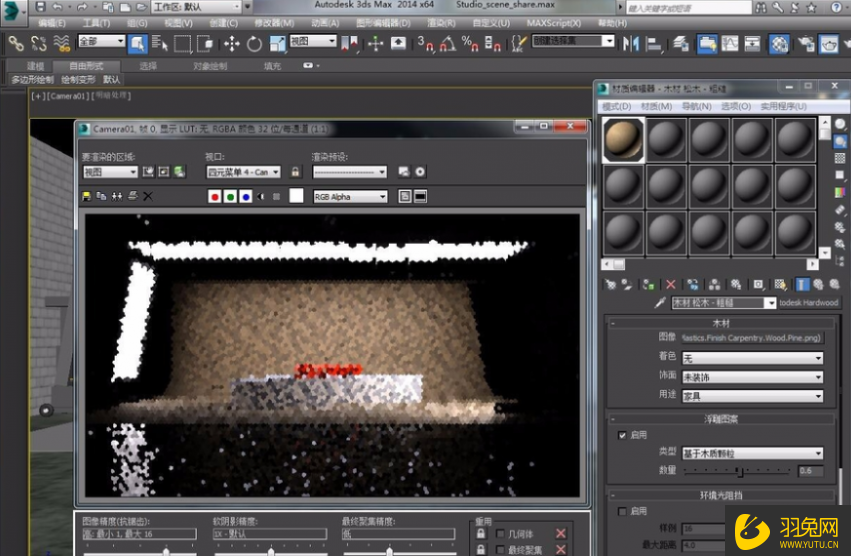Uncheck the relief pattern 启用 checkbox

[622, 435]
